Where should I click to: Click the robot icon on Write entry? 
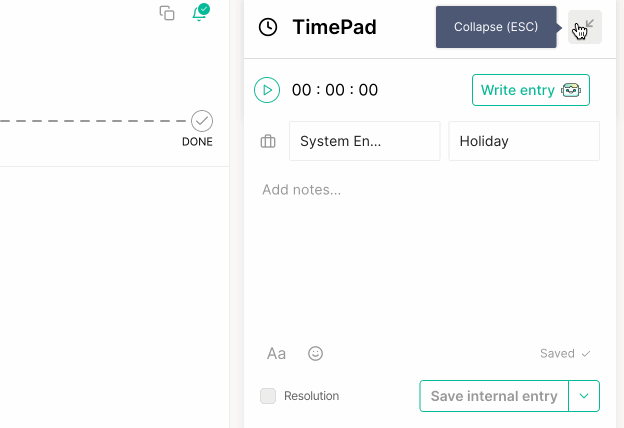click(572, 90)
